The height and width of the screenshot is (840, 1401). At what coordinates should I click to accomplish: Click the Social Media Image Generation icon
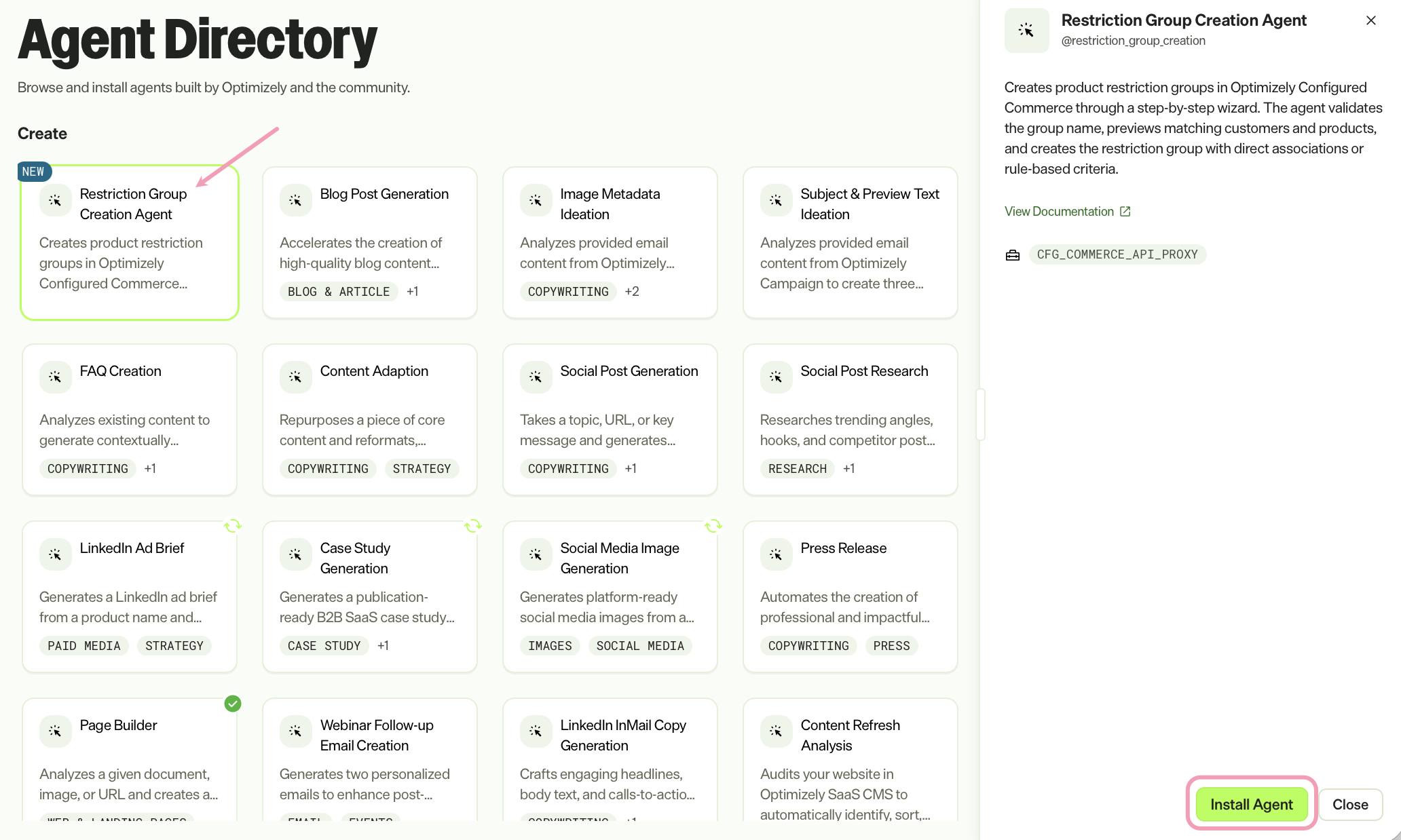tap(536, 555)
